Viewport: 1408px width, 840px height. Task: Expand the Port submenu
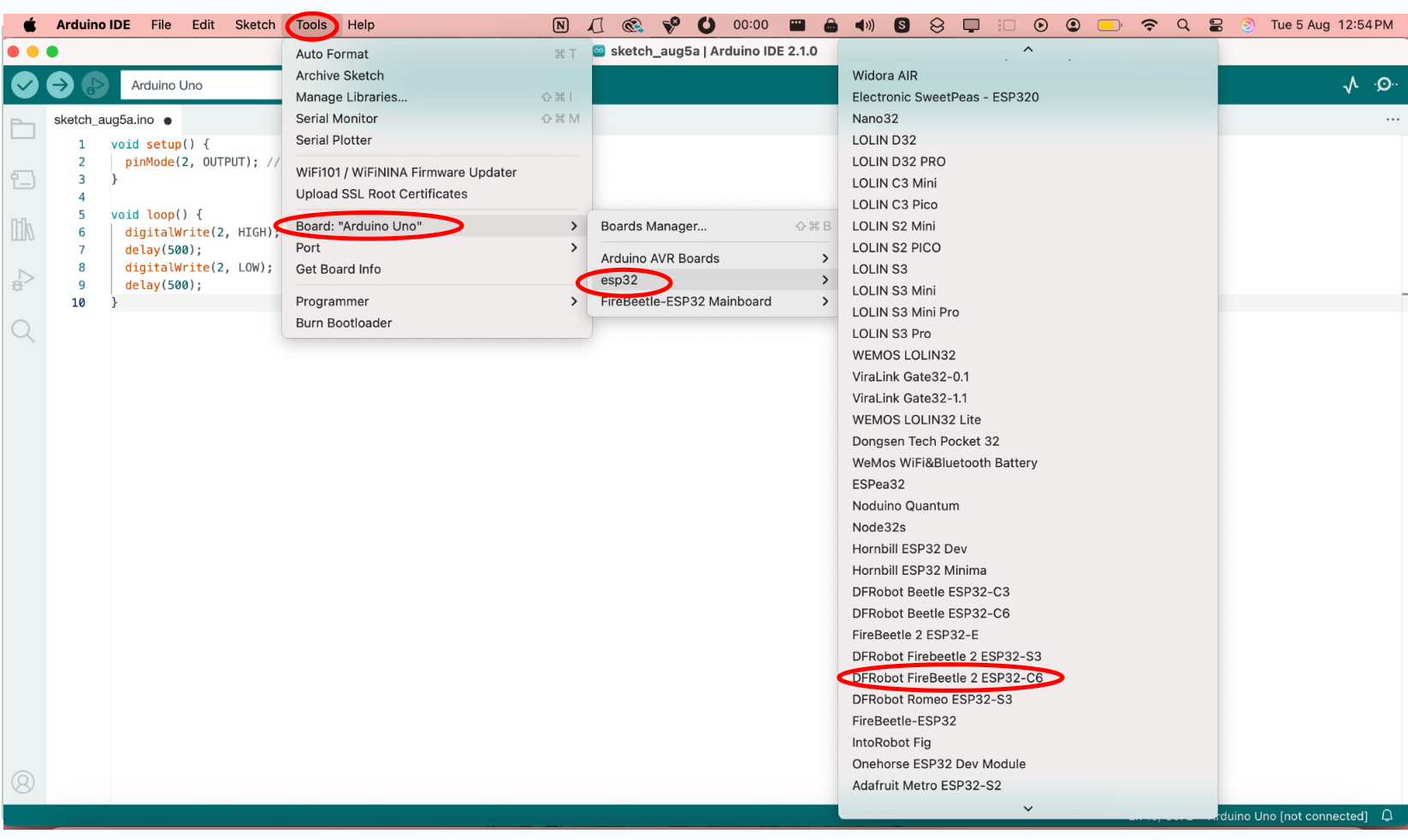click(436, 248)
